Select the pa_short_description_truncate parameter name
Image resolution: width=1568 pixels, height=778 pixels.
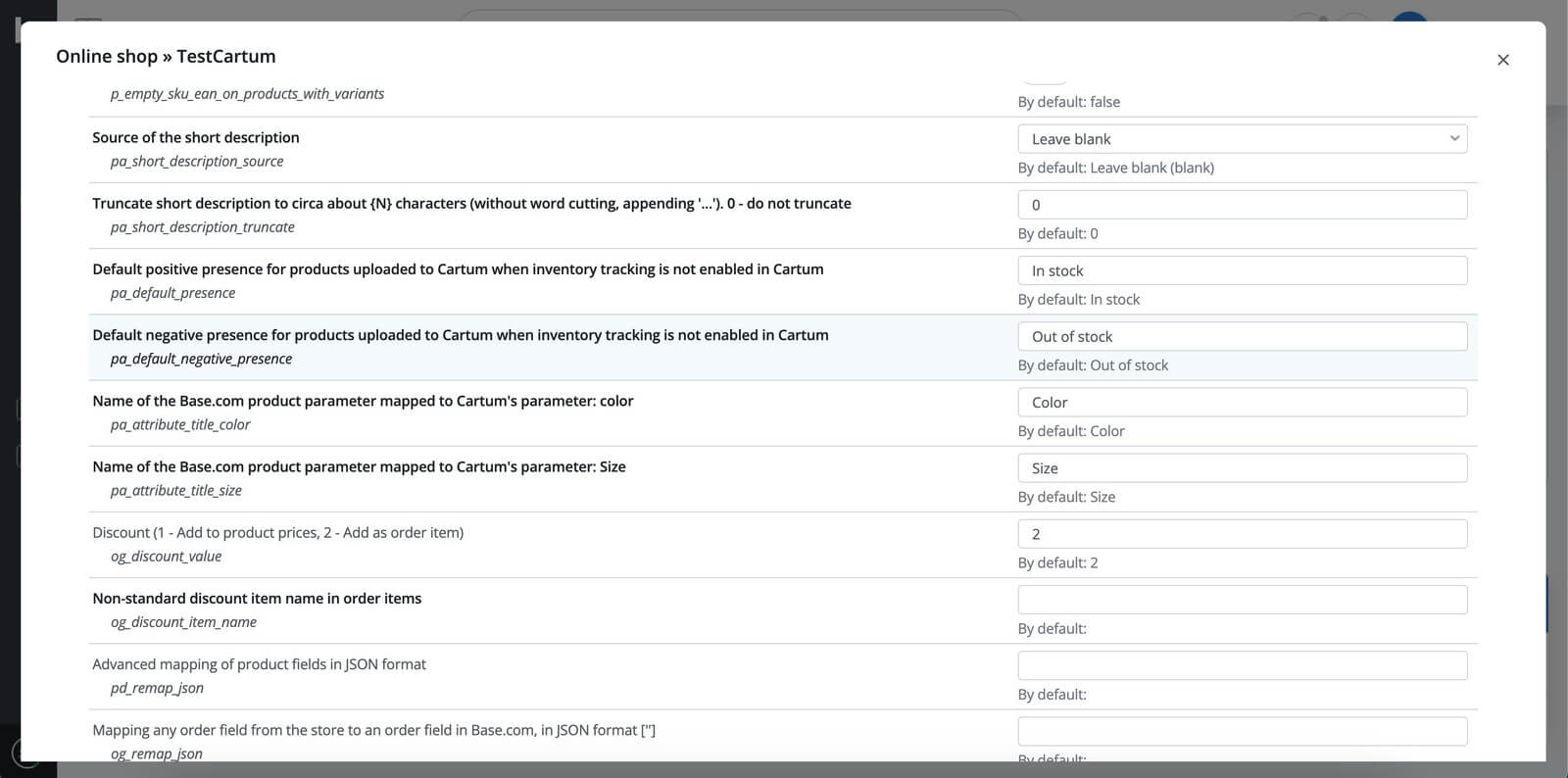coord(203,226)
